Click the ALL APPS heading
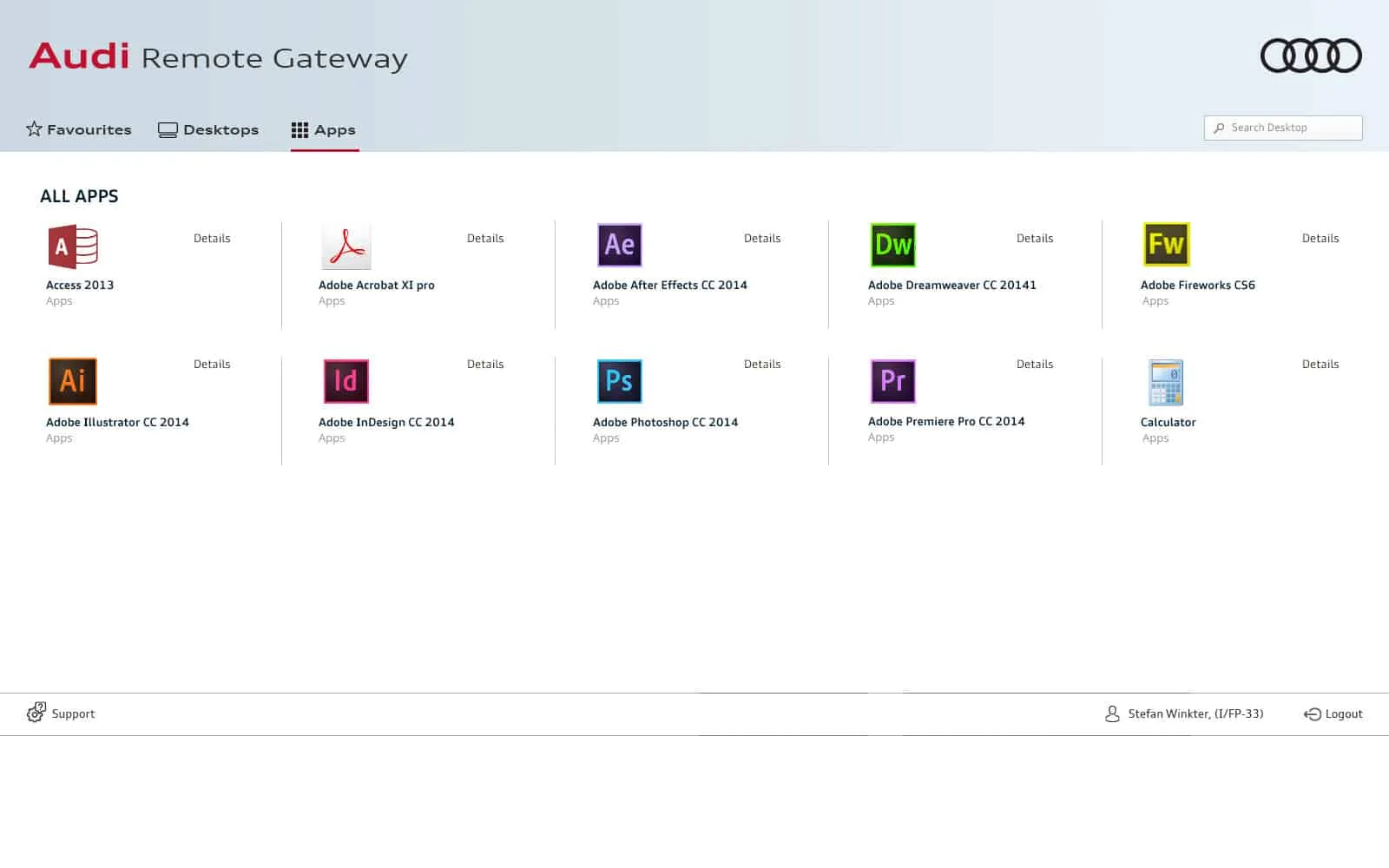Image resolution: width=1389 pixels, height=868 pixels. coord(79,196)
